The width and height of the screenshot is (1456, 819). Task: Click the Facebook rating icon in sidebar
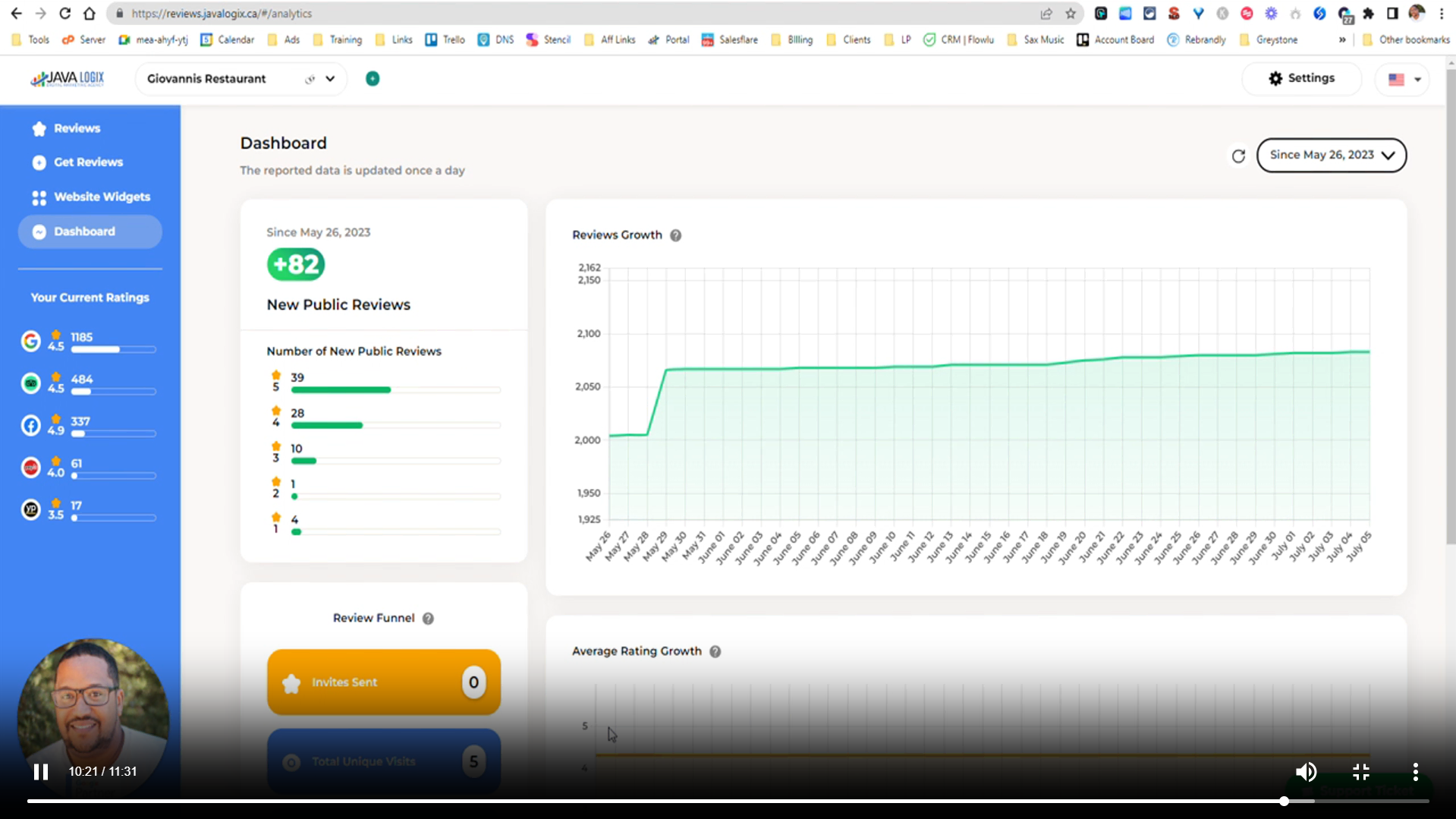[30, 426]
